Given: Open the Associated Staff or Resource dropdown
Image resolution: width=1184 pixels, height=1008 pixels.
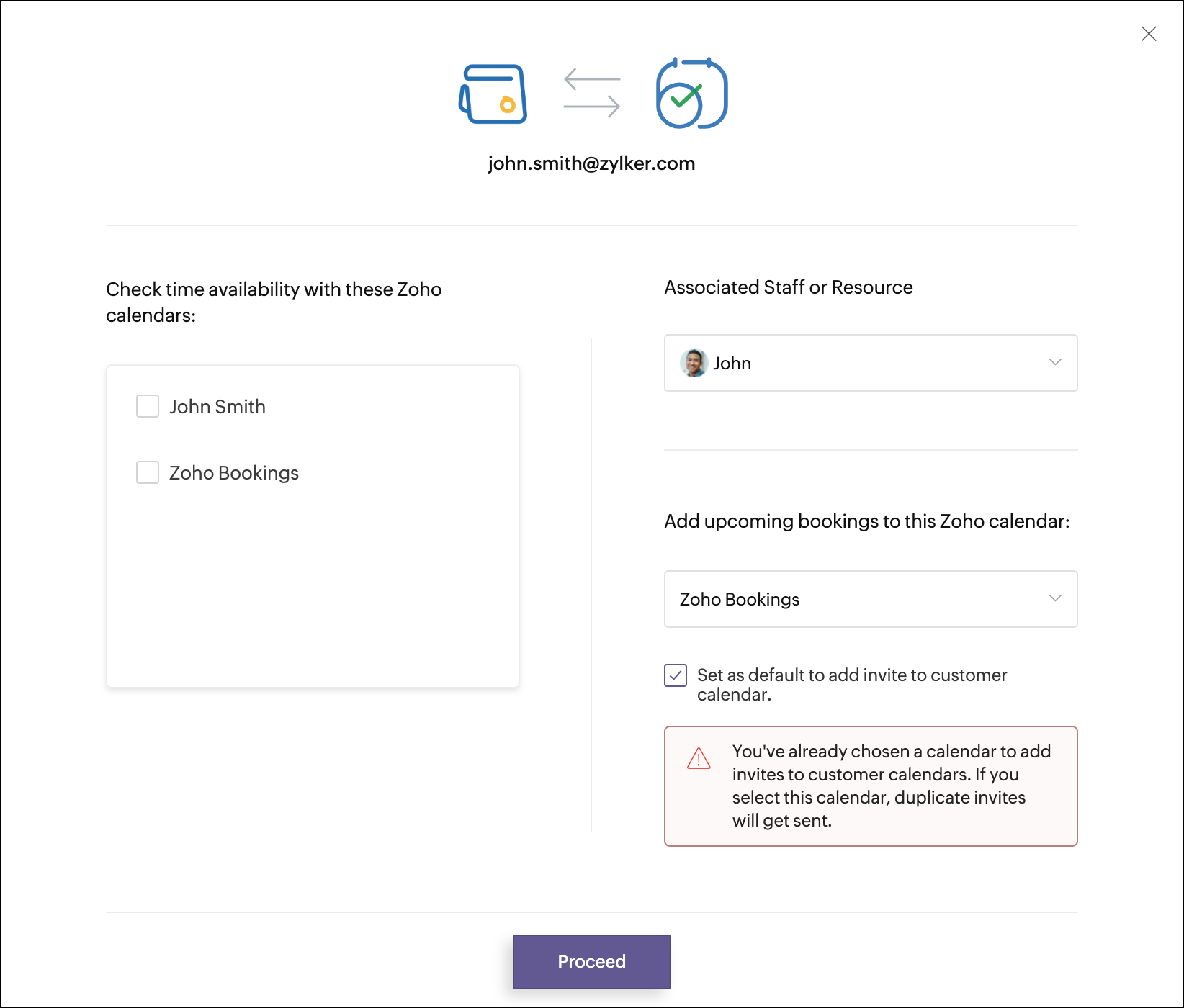Looking at the screenshot, I should pyautogui.click(x=871, y=363).
